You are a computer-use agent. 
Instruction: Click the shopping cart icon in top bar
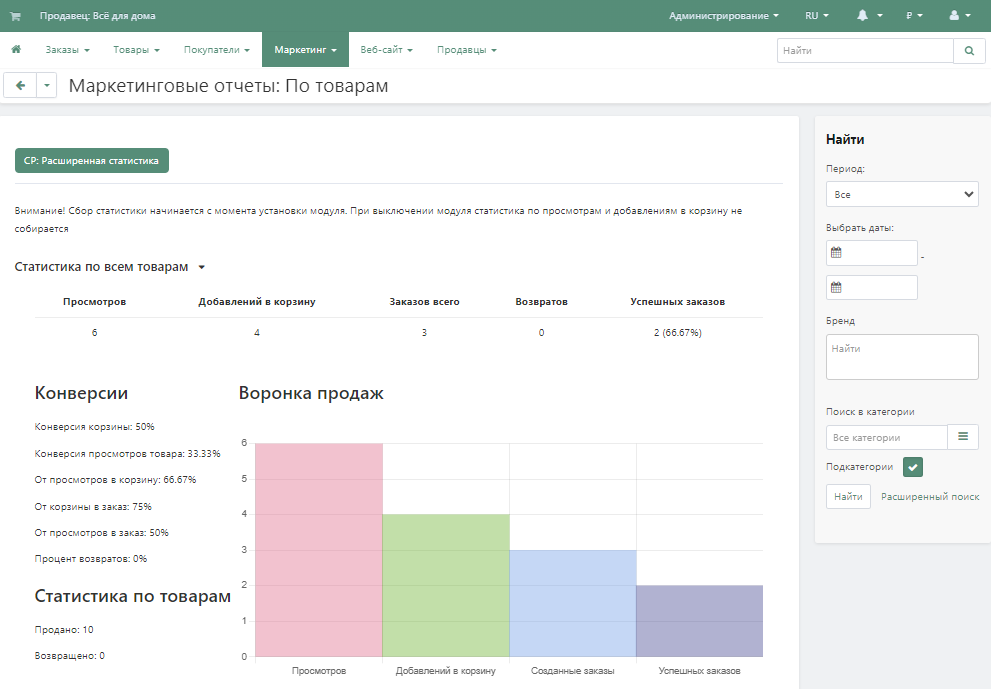coord(15,16)
